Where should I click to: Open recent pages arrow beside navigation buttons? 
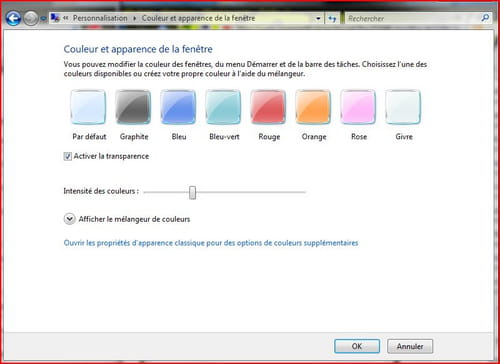tap(43, 19)
